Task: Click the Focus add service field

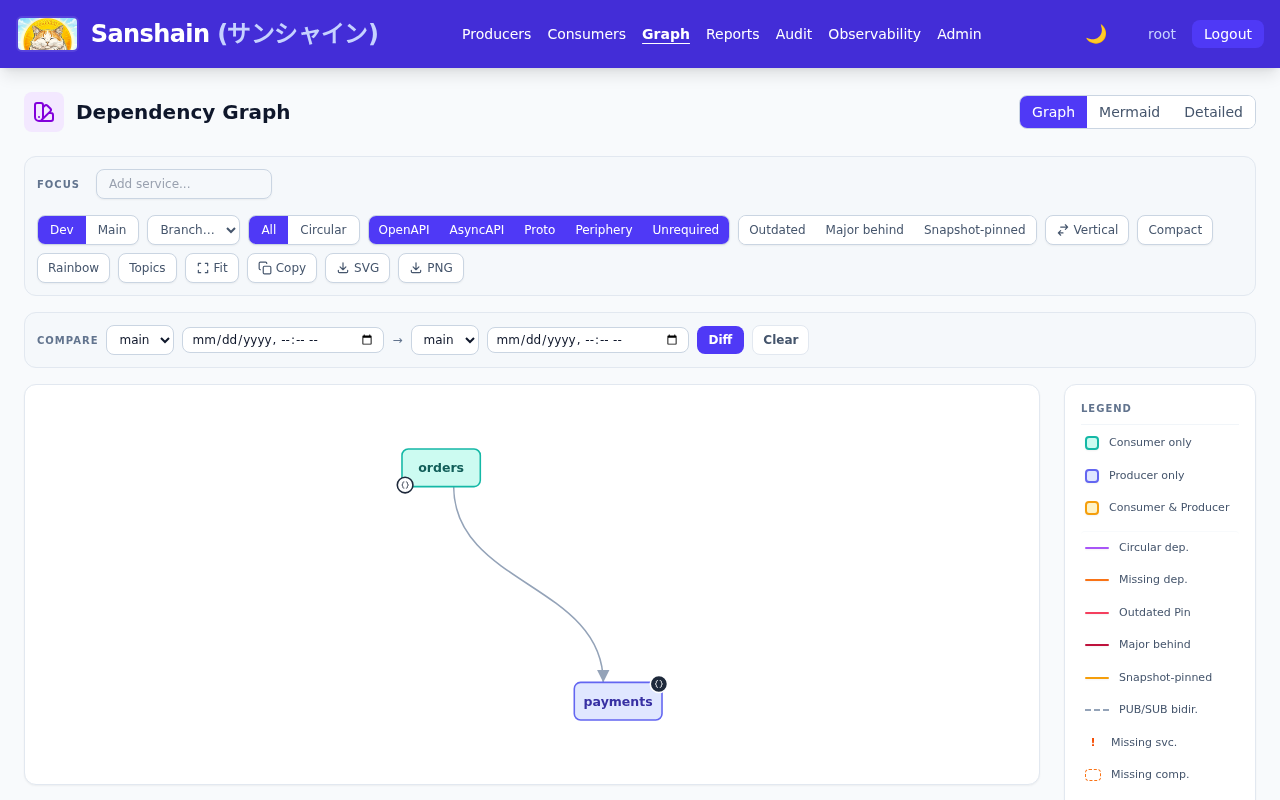Action: pos(184,184)
